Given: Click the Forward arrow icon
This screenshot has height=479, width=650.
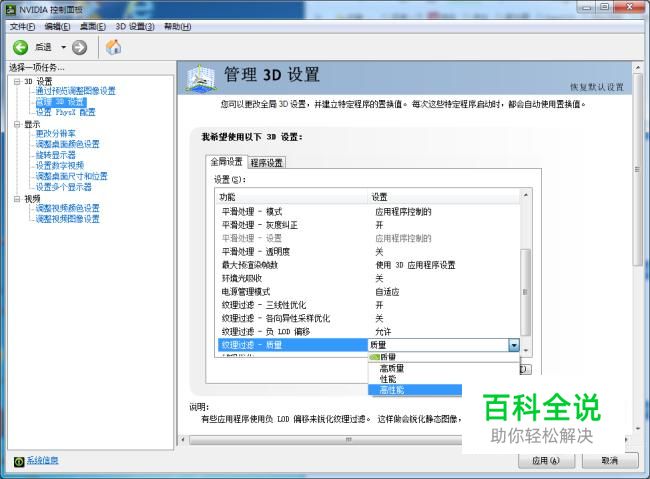Looking at the screenshot, I should [x=80, y=48].
